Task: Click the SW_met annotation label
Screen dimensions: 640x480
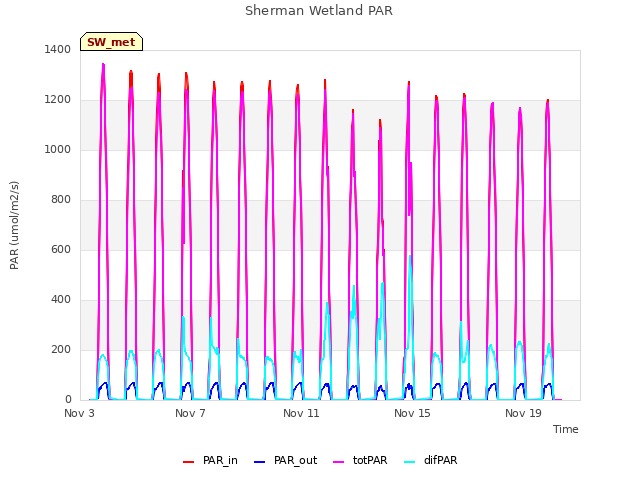Action: (111, 42)
